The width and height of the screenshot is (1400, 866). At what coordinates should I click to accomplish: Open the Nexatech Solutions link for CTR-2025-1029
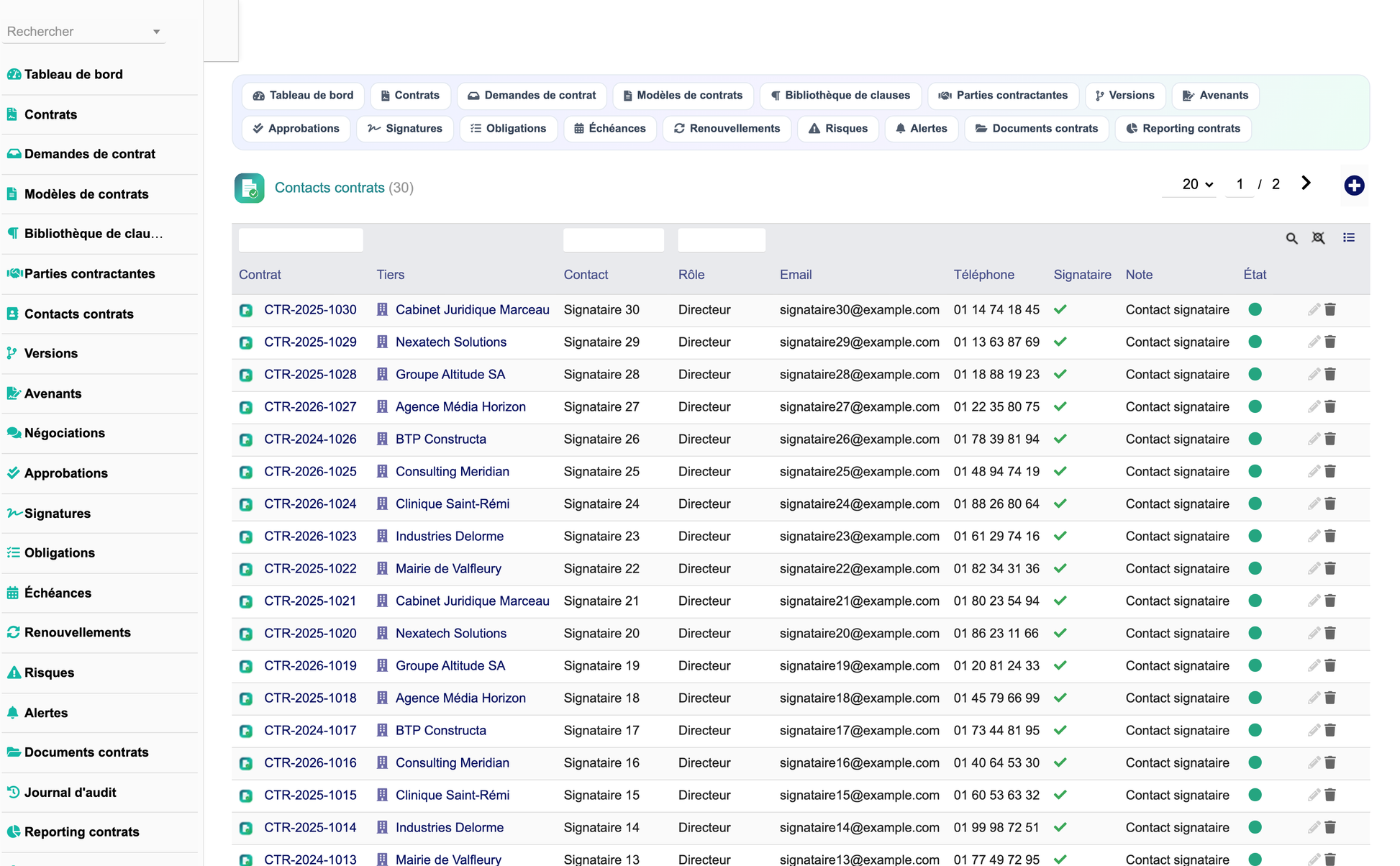pos(451,342)
